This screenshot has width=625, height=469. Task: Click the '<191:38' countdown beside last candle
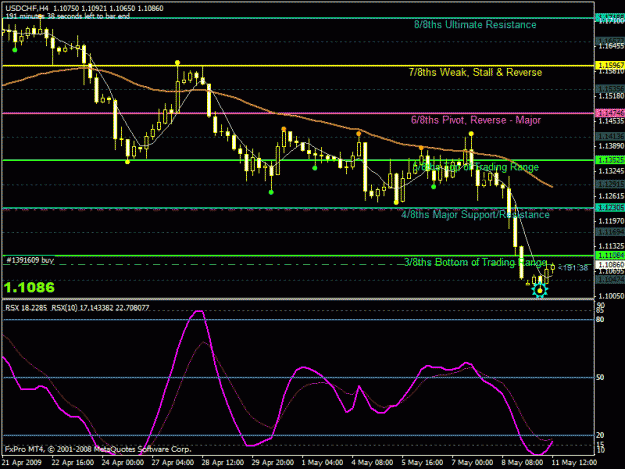tap(573, 268)
